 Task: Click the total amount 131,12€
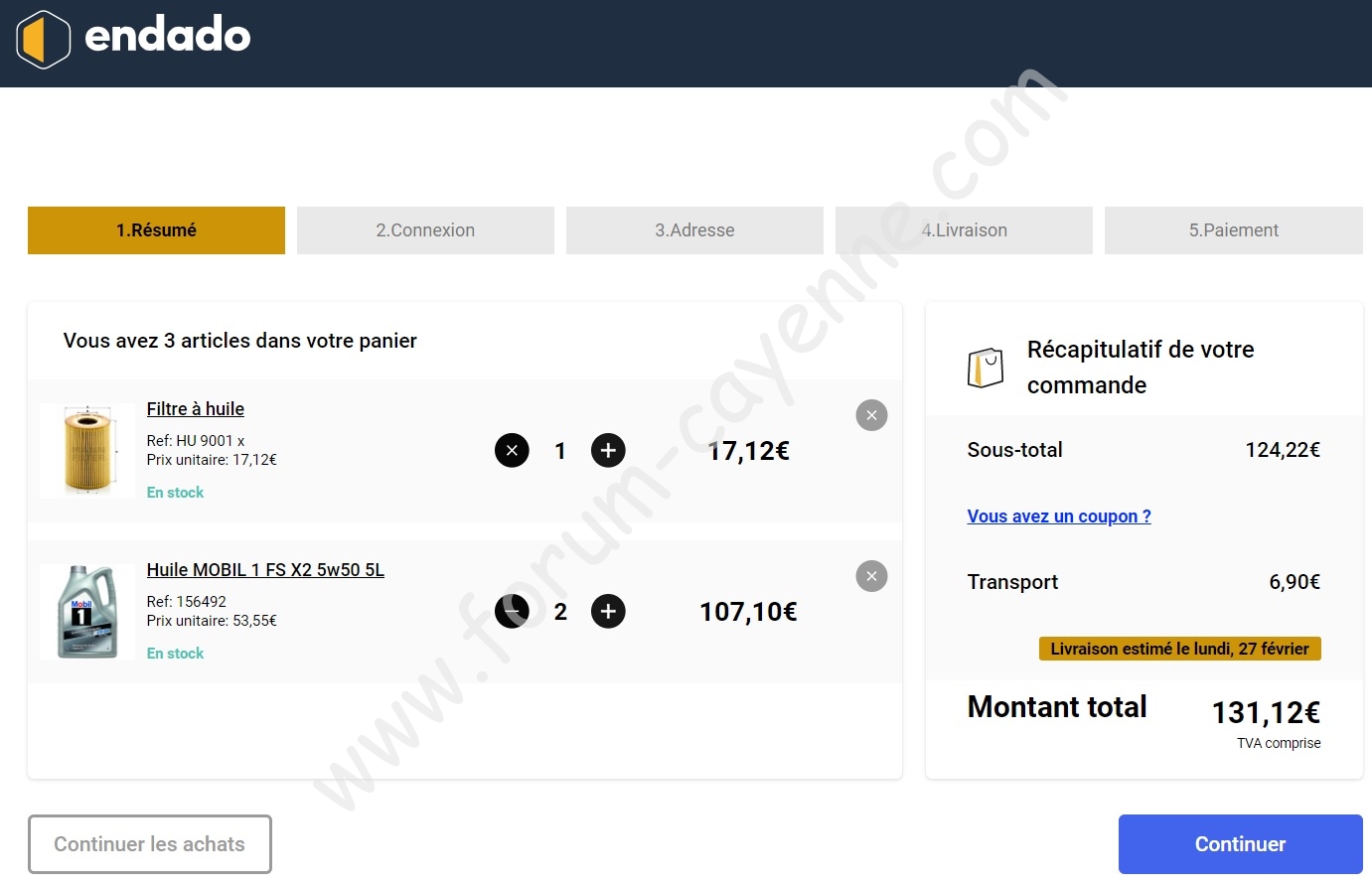[1267, 712]
